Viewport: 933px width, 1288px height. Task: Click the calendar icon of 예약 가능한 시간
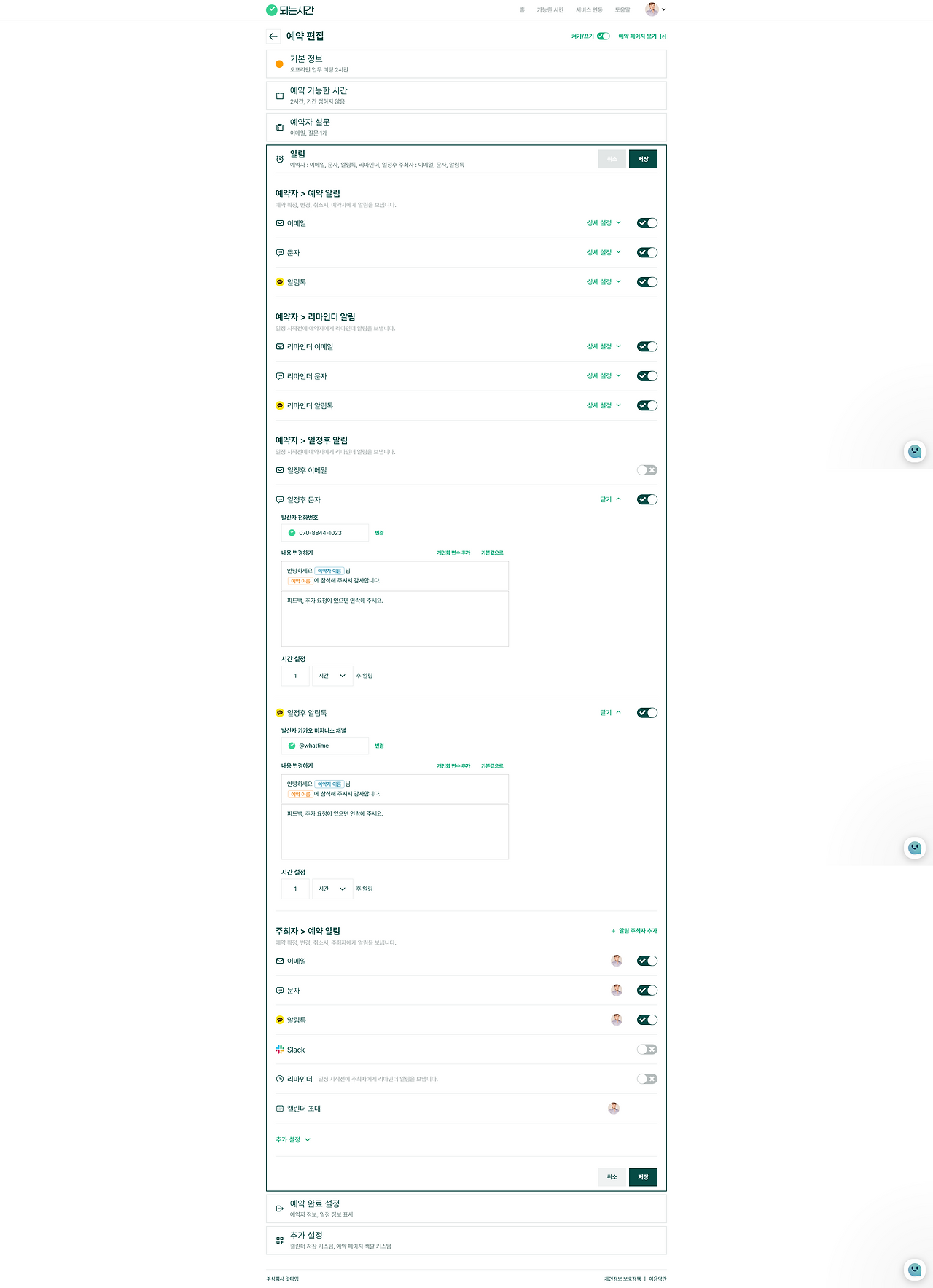[280, 95]
